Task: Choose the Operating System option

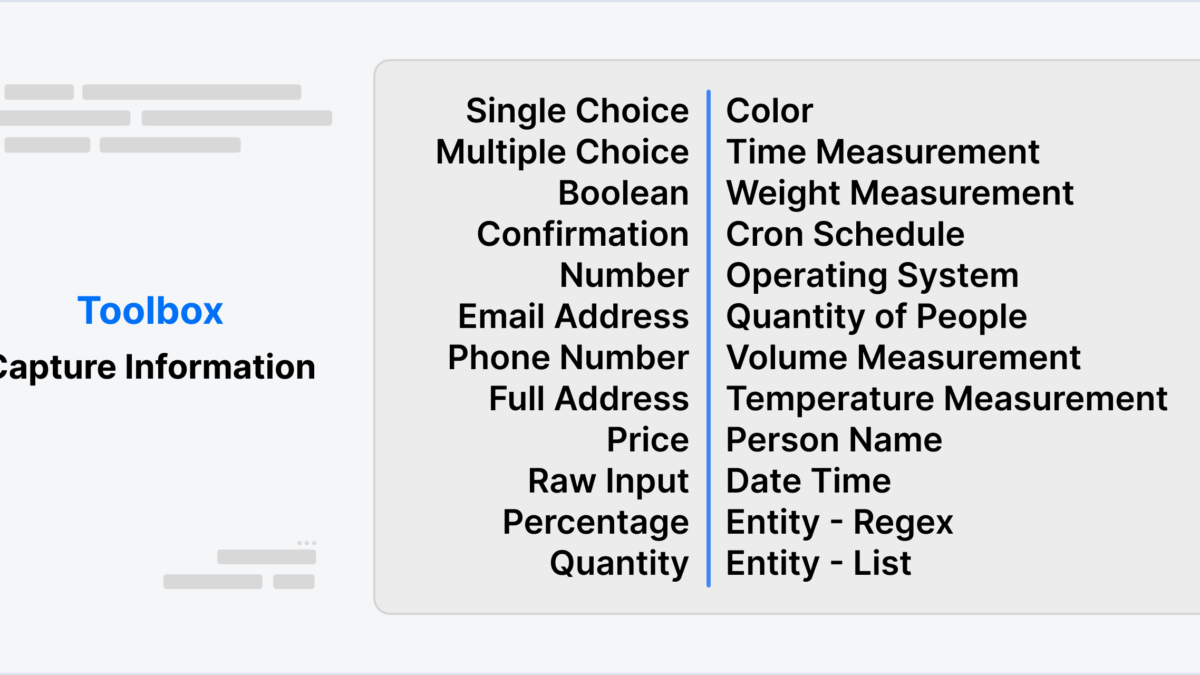Action: point(872,275)
